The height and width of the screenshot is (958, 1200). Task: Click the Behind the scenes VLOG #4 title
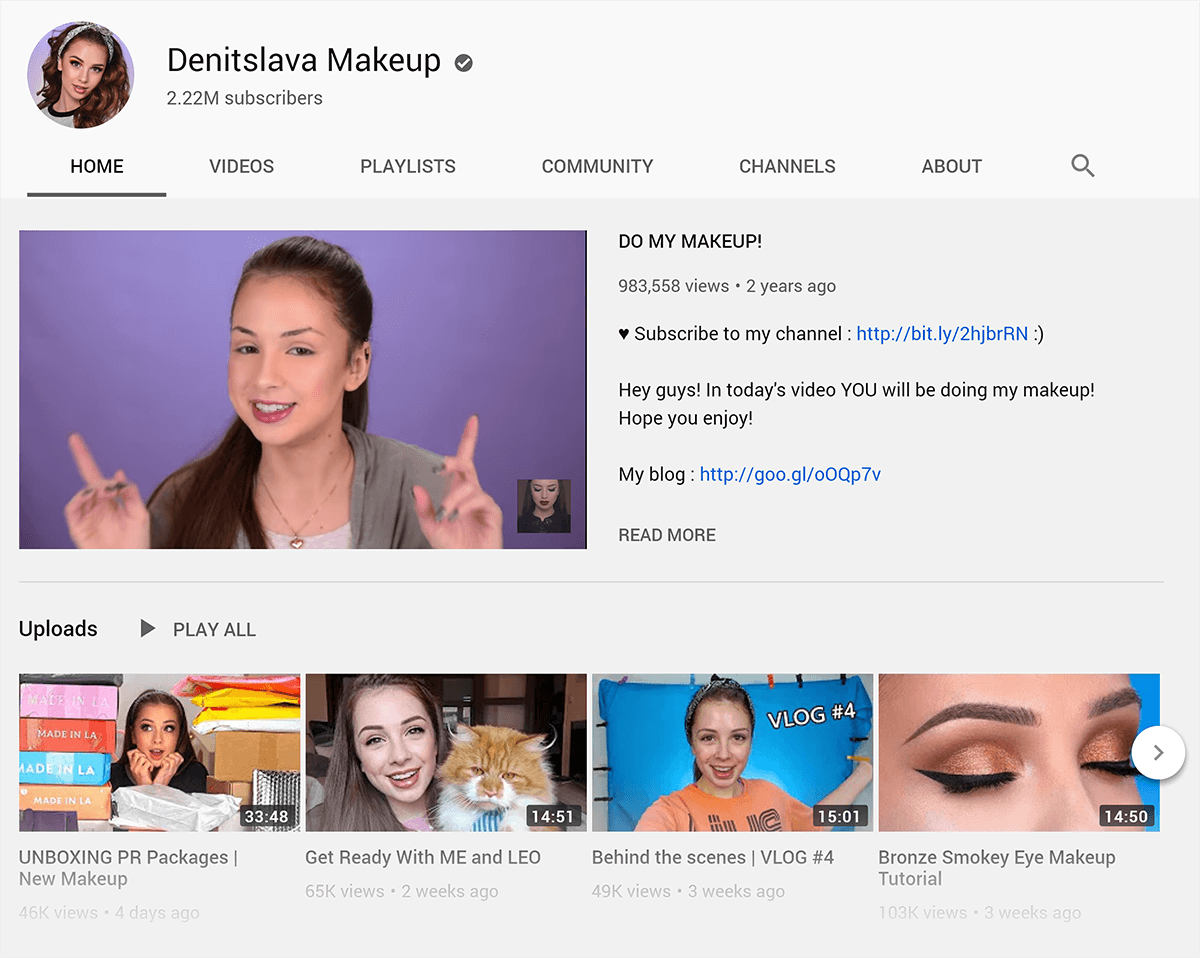pyautogui.click(x=713, y=858)
